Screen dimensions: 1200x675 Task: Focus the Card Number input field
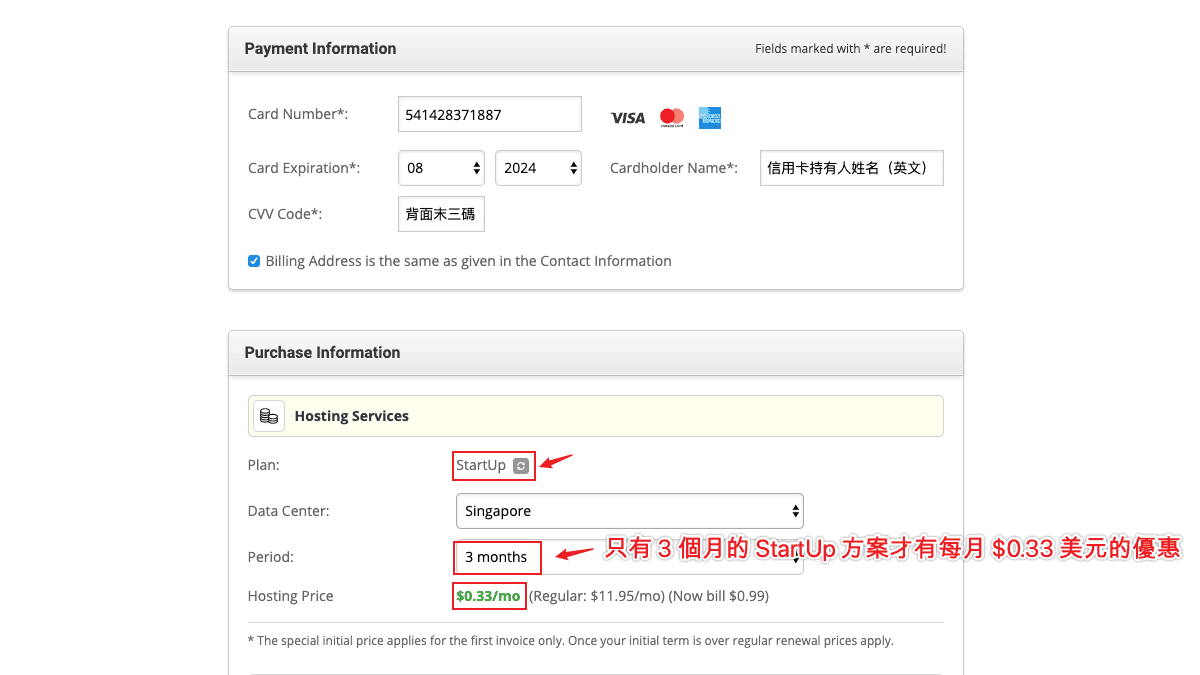click(489, 115)
